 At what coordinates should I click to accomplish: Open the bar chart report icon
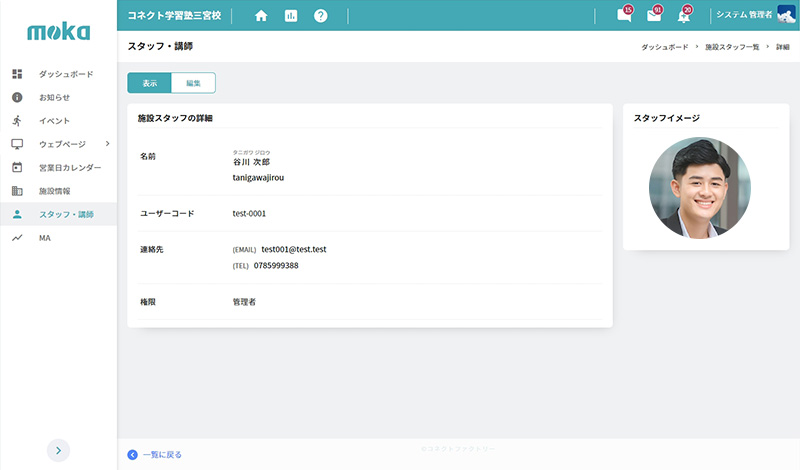point(291,16)
